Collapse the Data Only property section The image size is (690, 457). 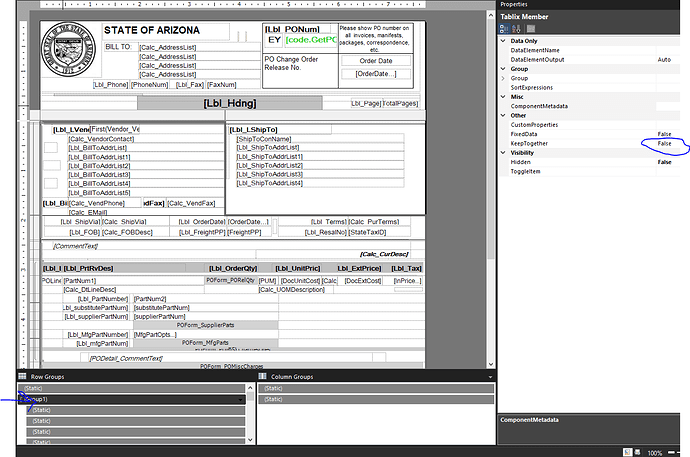click(504, 40)
